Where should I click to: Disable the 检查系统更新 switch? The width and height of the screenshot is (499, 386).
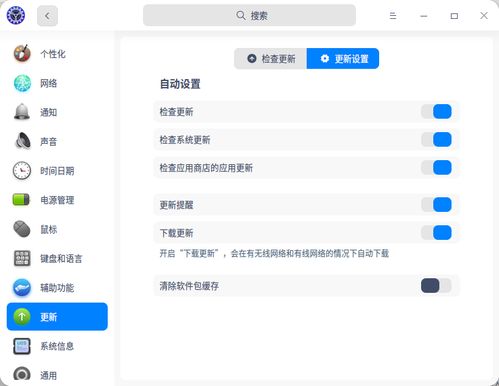point(436,139)
